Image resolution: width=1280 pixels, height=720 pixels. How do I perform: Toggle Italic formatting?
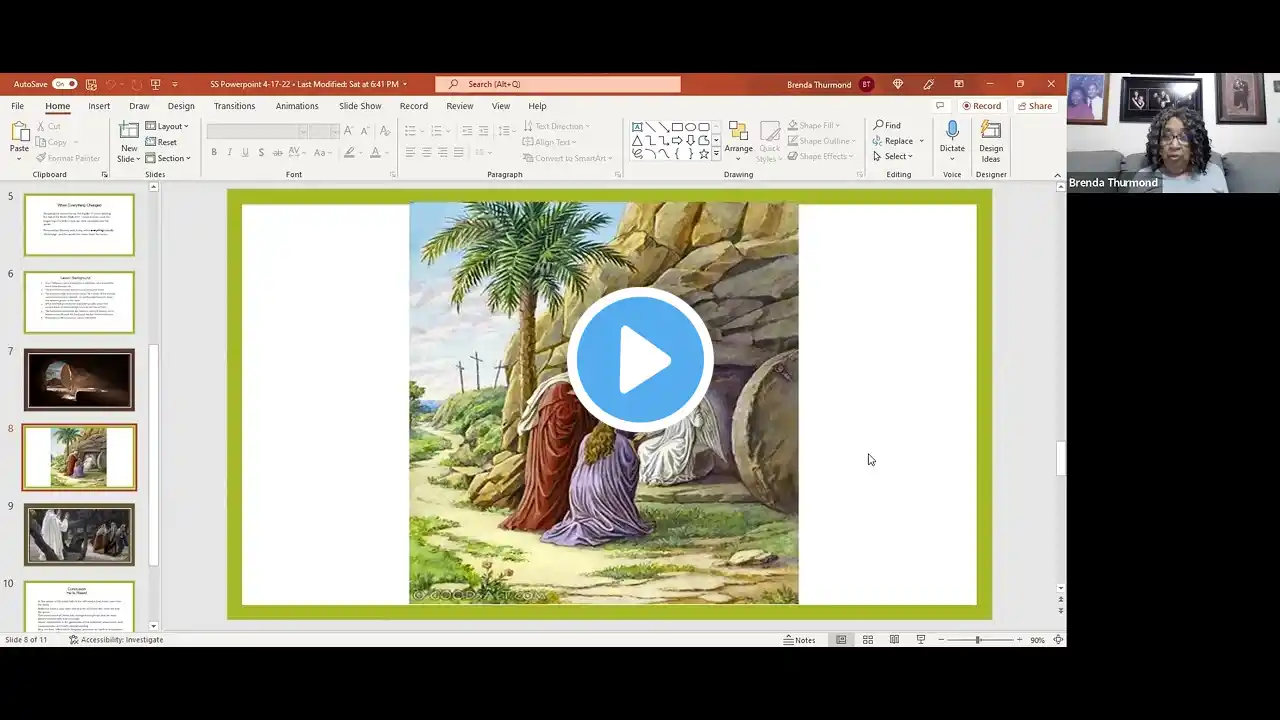(230, 153)
